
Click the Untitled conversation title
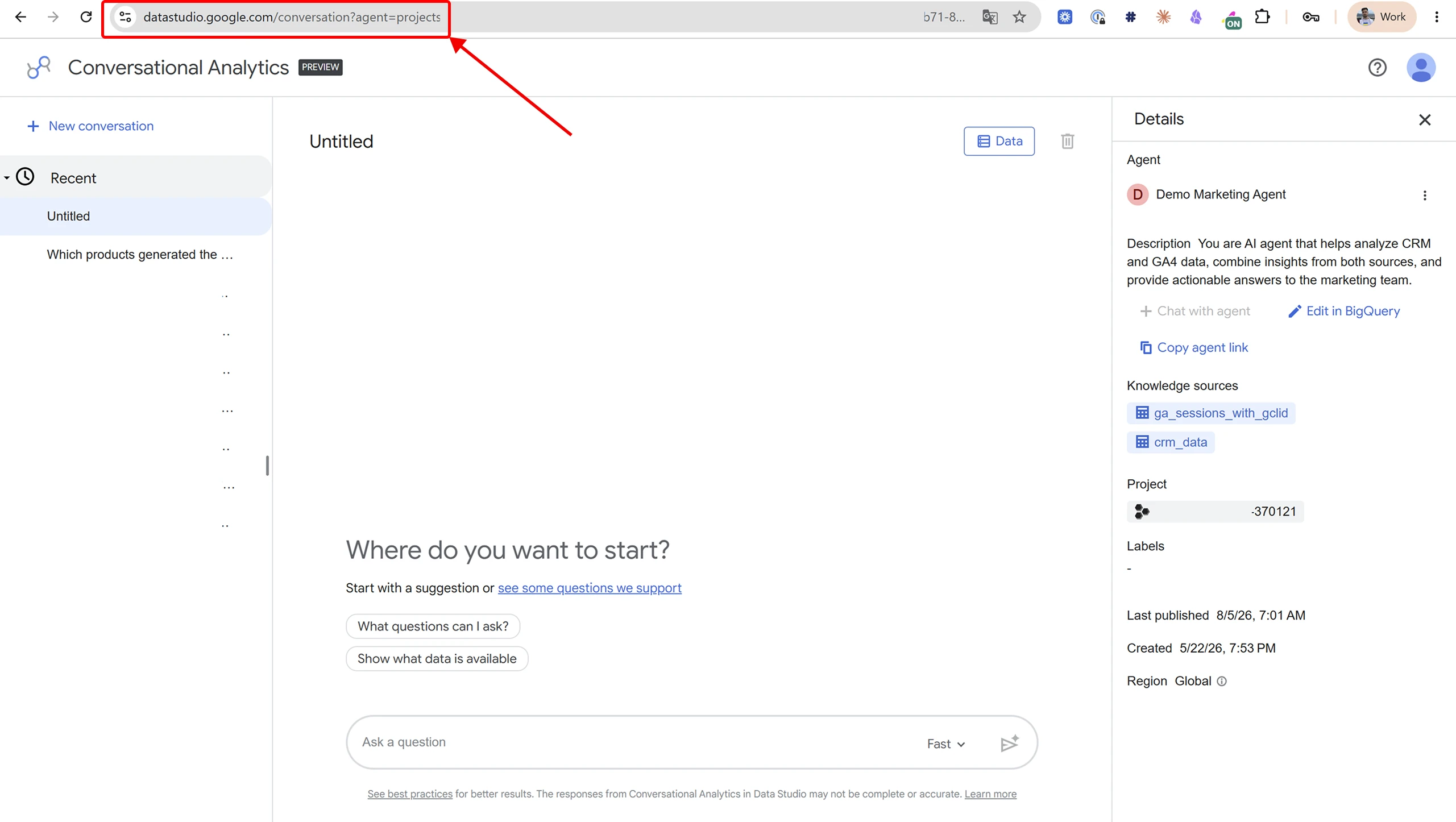tap(341, 141)
